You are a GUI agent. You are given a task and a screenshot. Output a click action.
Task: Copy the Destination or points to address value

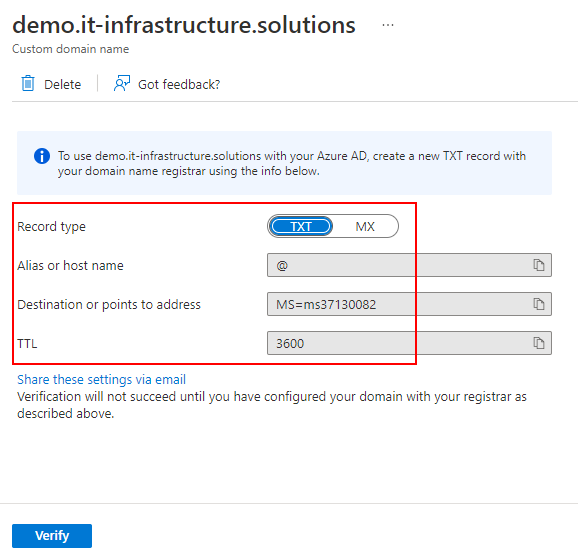pyautogui.click(x=539, y=304)
